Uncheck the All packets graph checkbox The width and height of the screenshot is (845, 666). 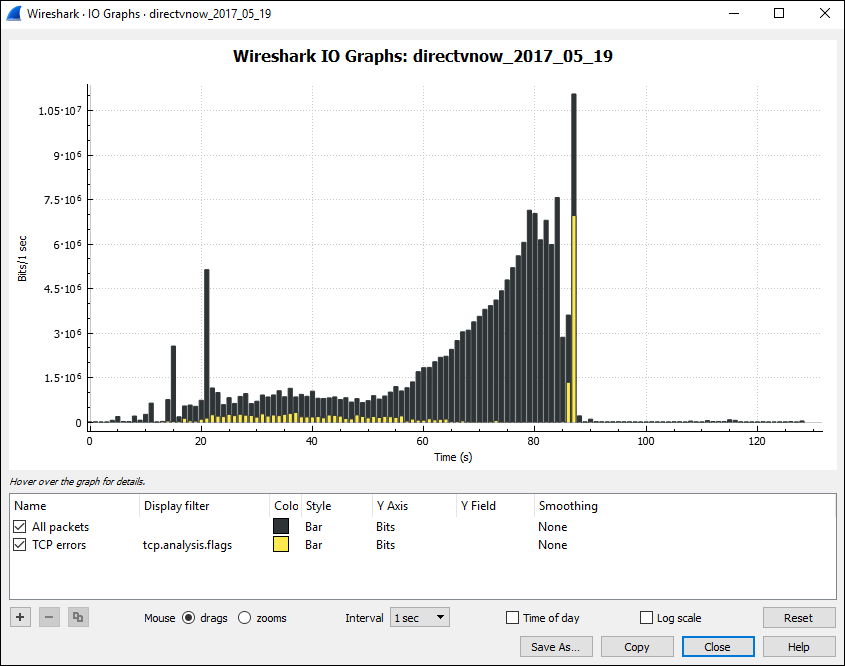click(x=19, y=526)
